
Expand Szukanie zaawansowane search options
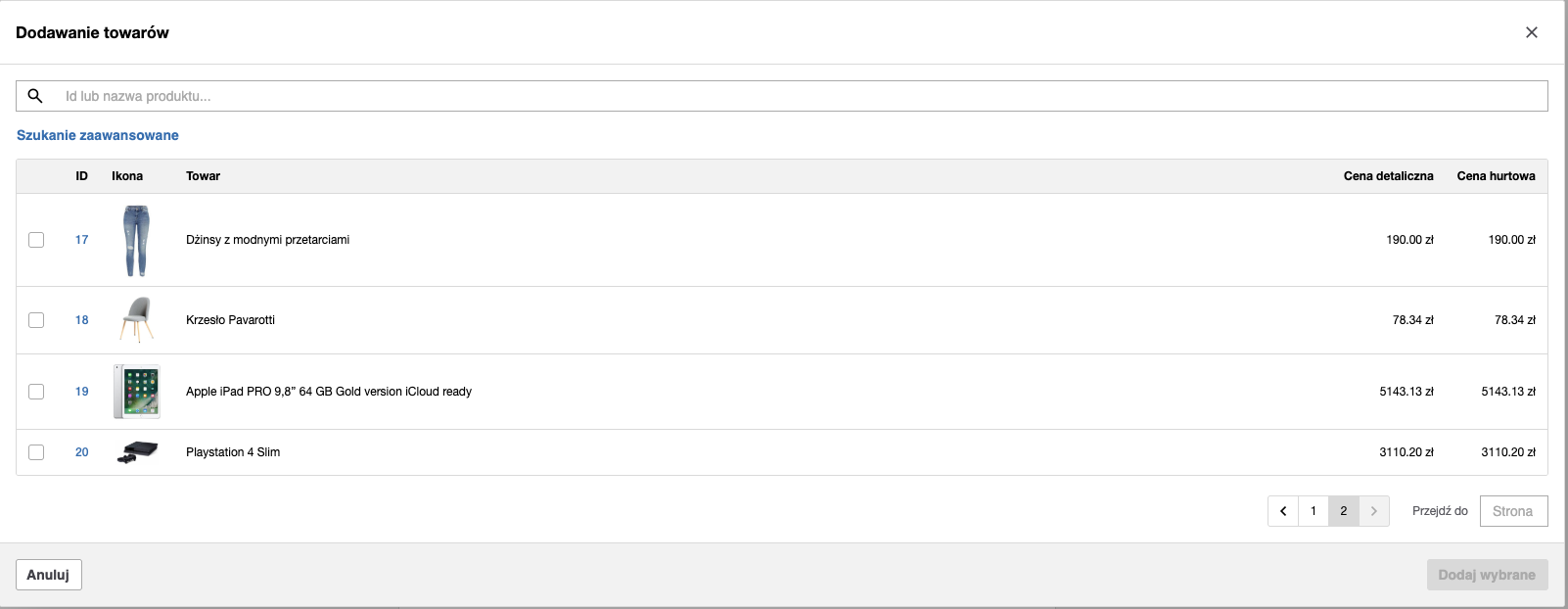98,135
